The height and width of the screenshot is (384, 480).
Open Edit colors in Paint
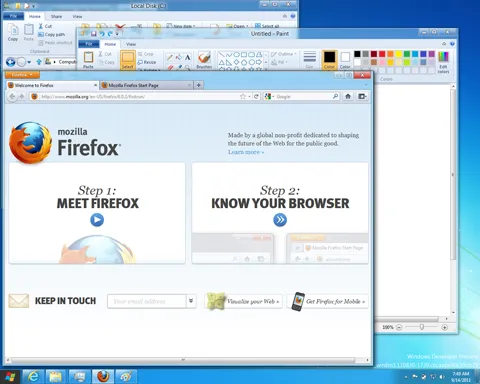[443, 62]
